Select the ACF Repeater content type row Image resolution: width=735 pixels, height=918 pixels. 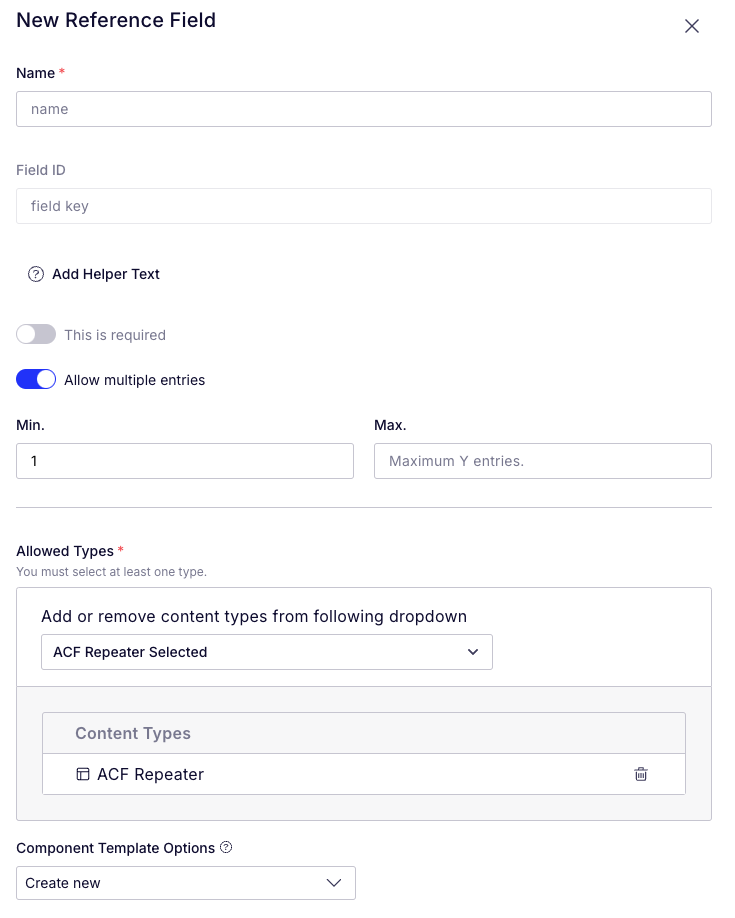coord(364,774)
